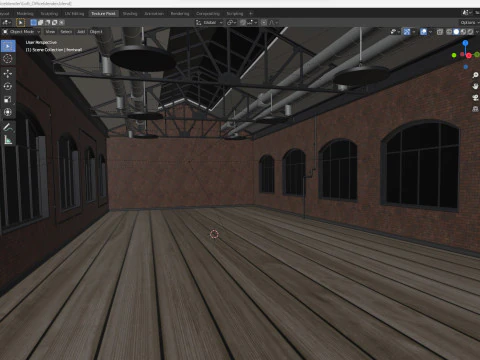Select the Texture Paint workspace tab
The image size is (480, 360).
coord(103,14)
